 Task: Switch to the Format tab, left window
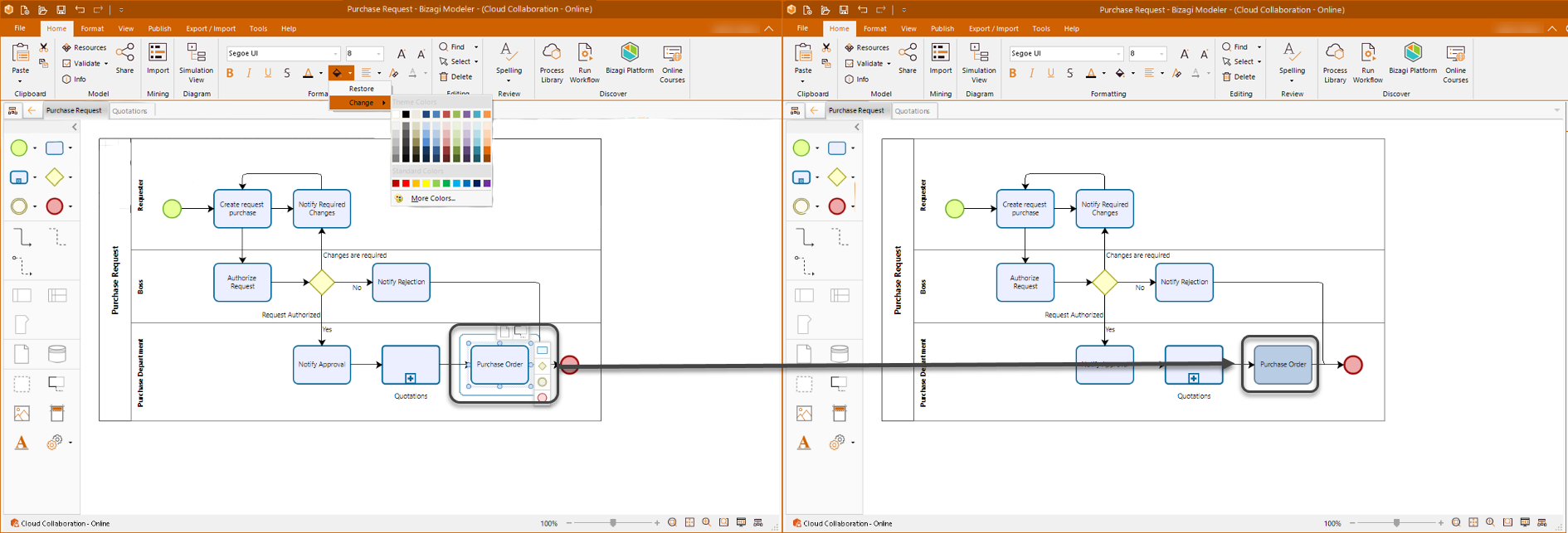coord(92,28)
